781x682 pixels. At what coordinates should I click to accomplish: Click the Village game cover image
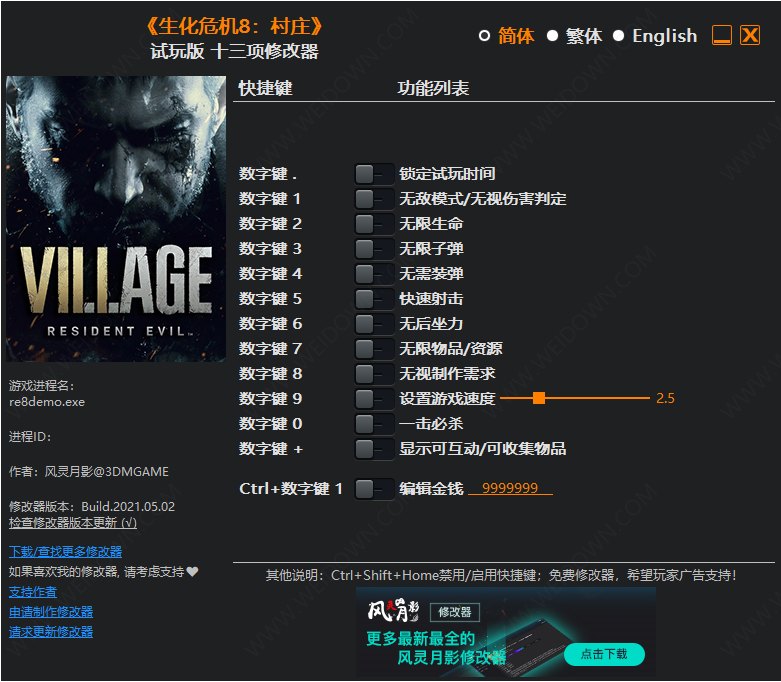(x=116, y=219)
